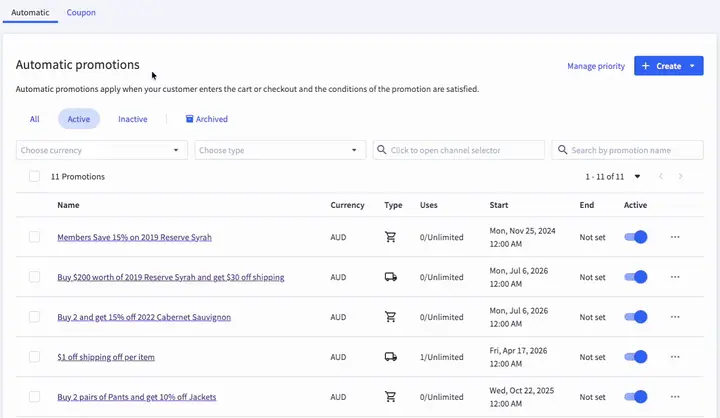Toggle select-all promotions checkbox

click(34, 176)
